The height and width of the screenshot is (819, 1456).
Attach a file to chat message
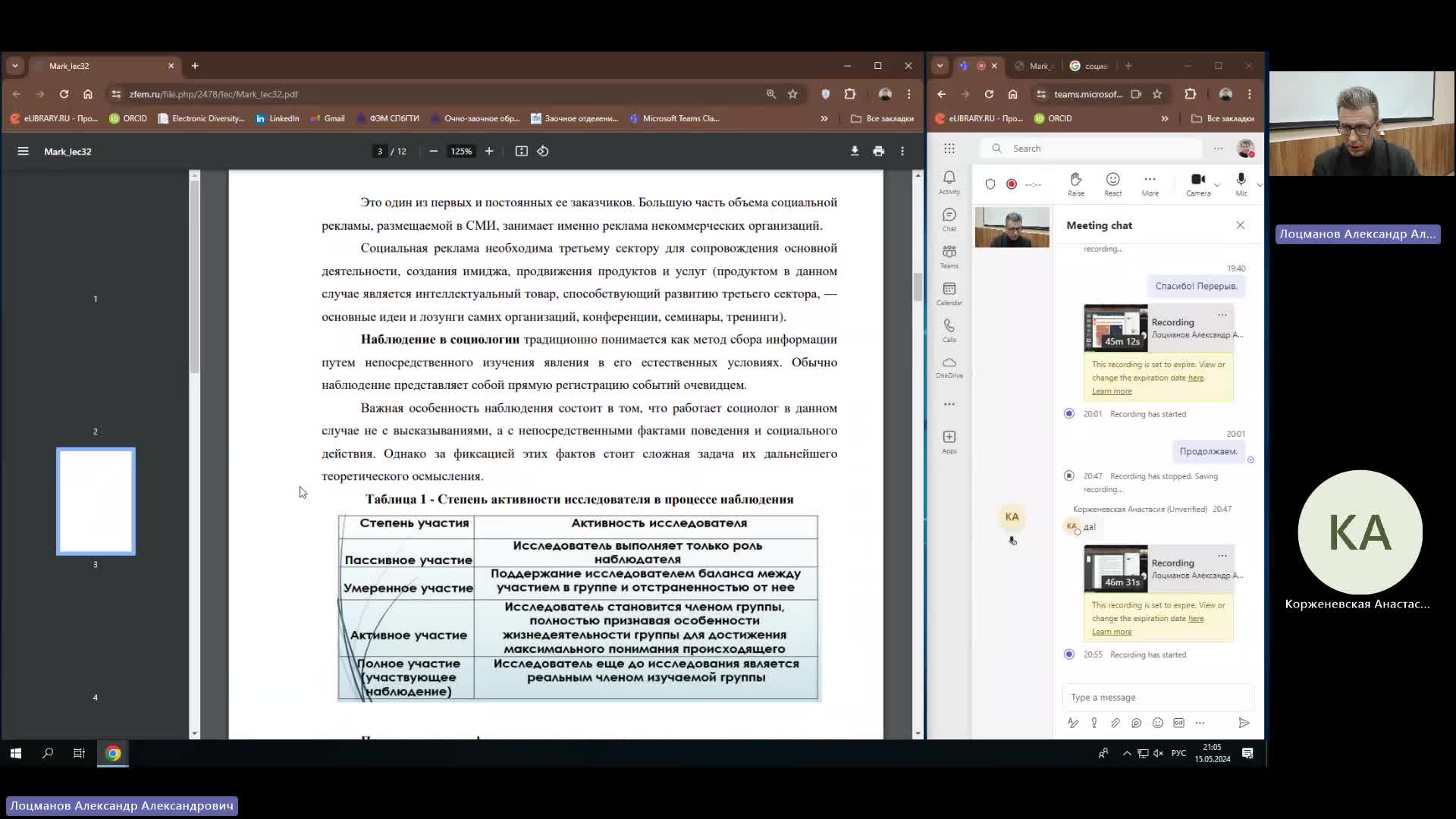point(1116,723)
